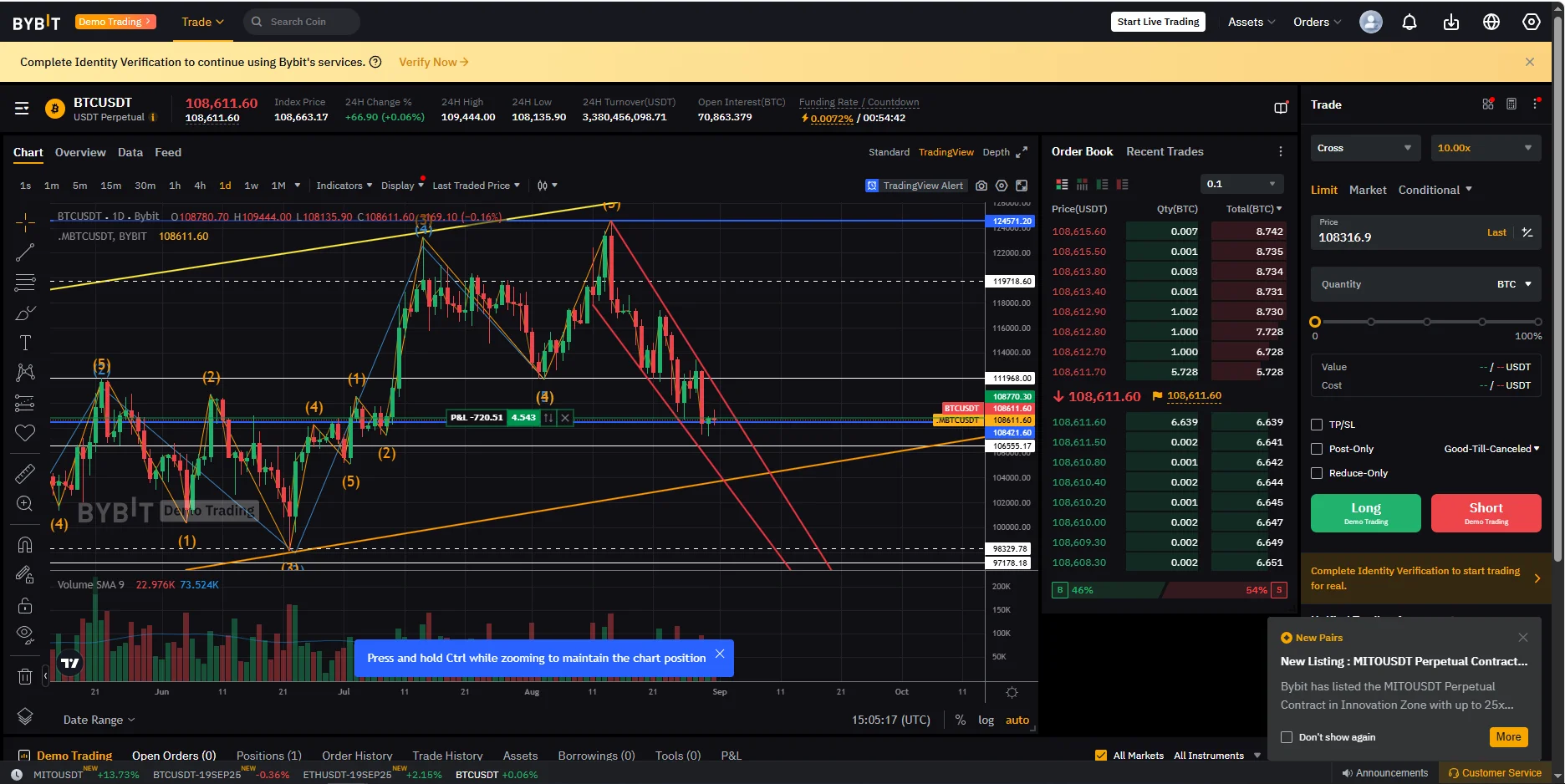Open the order book 0.1 grouping dropdown

[1241, 184]
